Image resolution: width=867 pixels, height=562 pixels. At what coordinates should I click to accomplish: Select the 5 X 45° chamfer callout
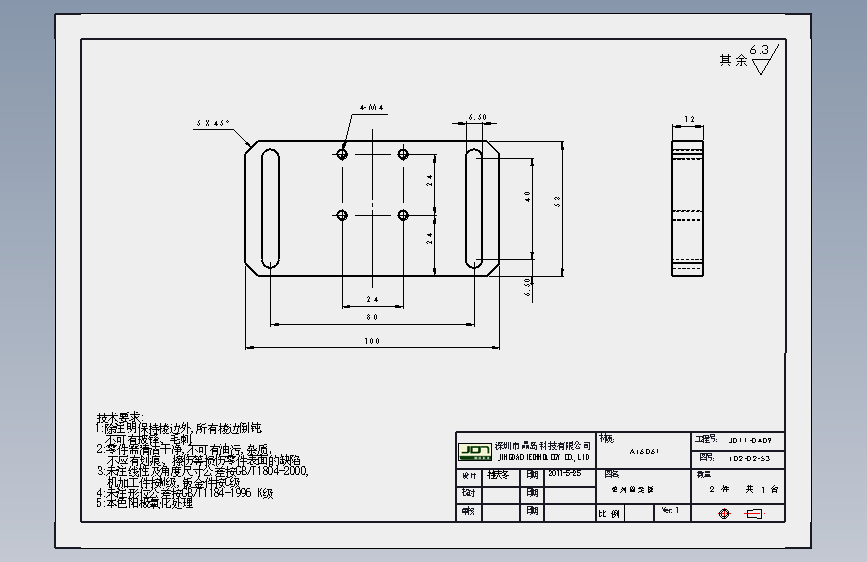pyautogui.click(x=213, y=123)
